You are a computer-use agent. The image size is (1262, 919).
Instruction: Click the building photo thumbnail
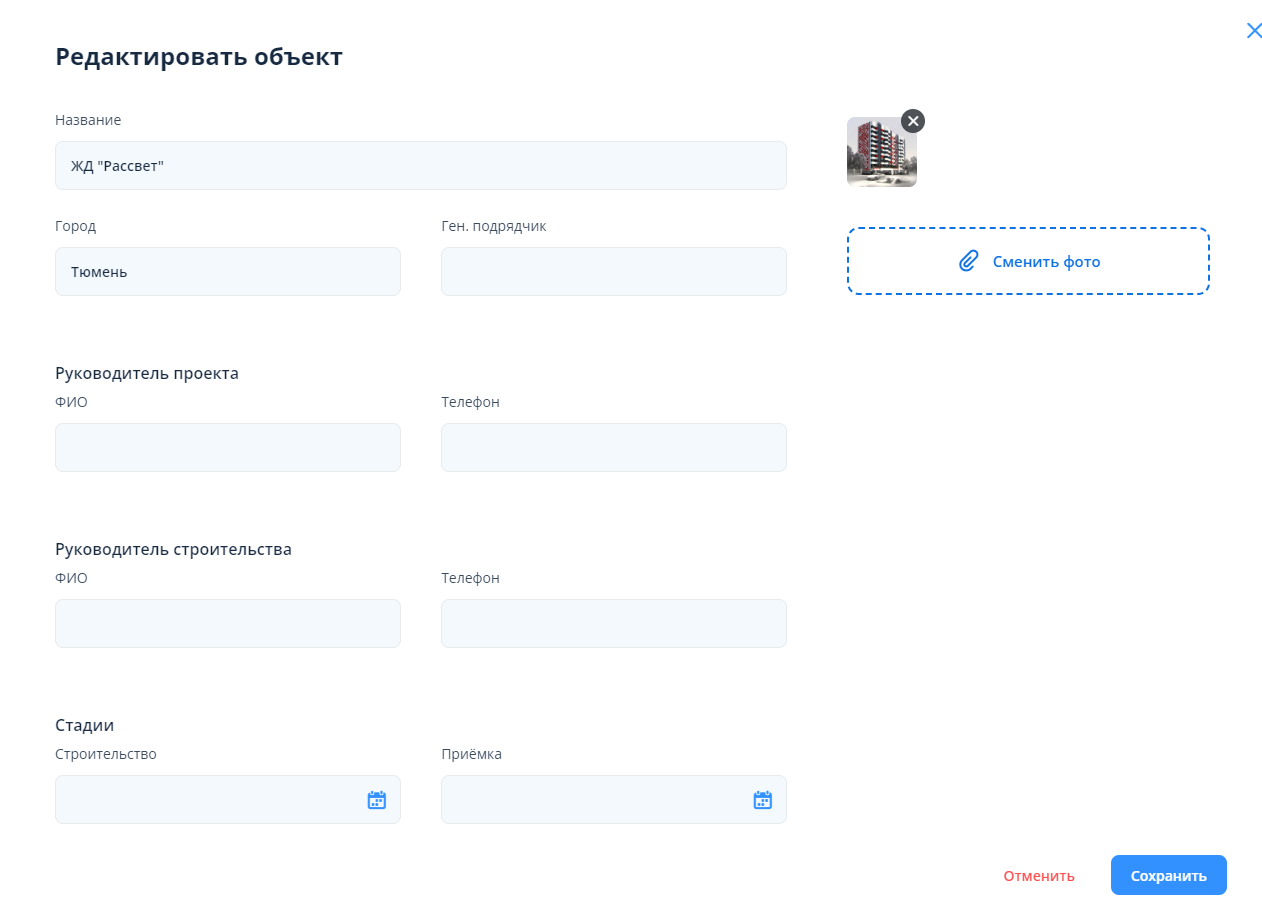point(880,154)
